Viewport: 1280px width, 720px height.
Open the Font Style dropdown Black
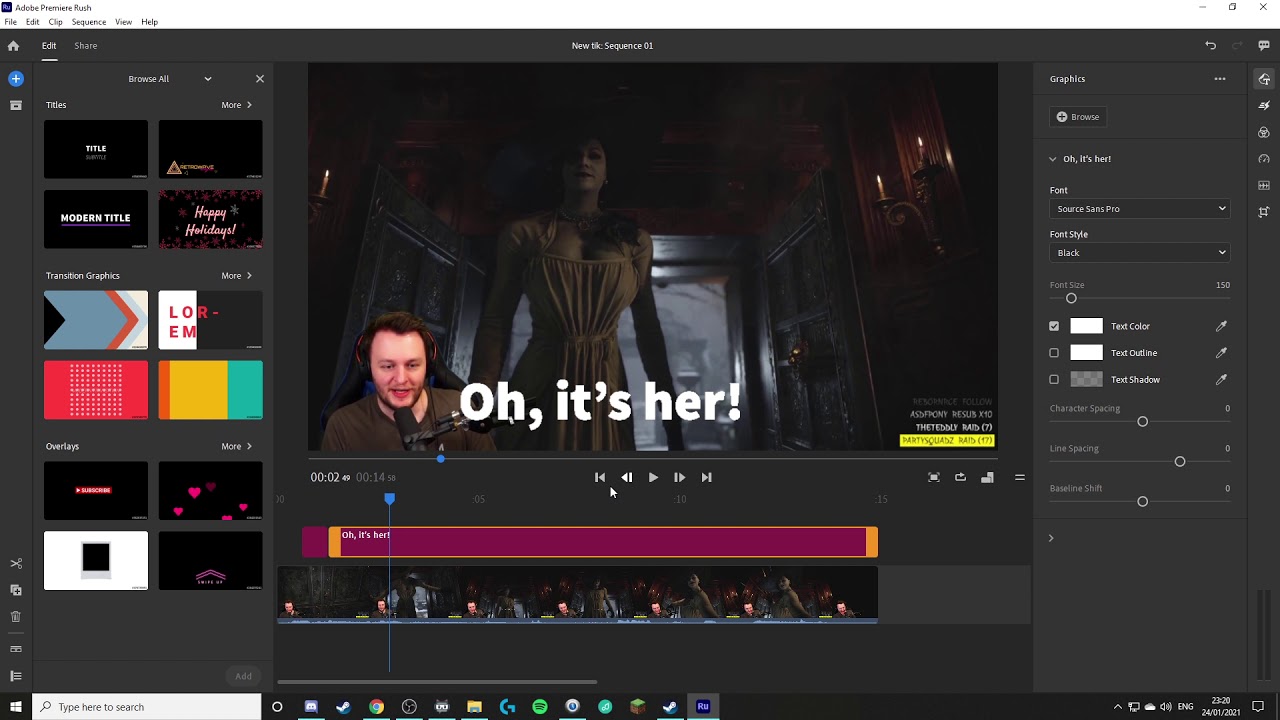pos(1140,253)
